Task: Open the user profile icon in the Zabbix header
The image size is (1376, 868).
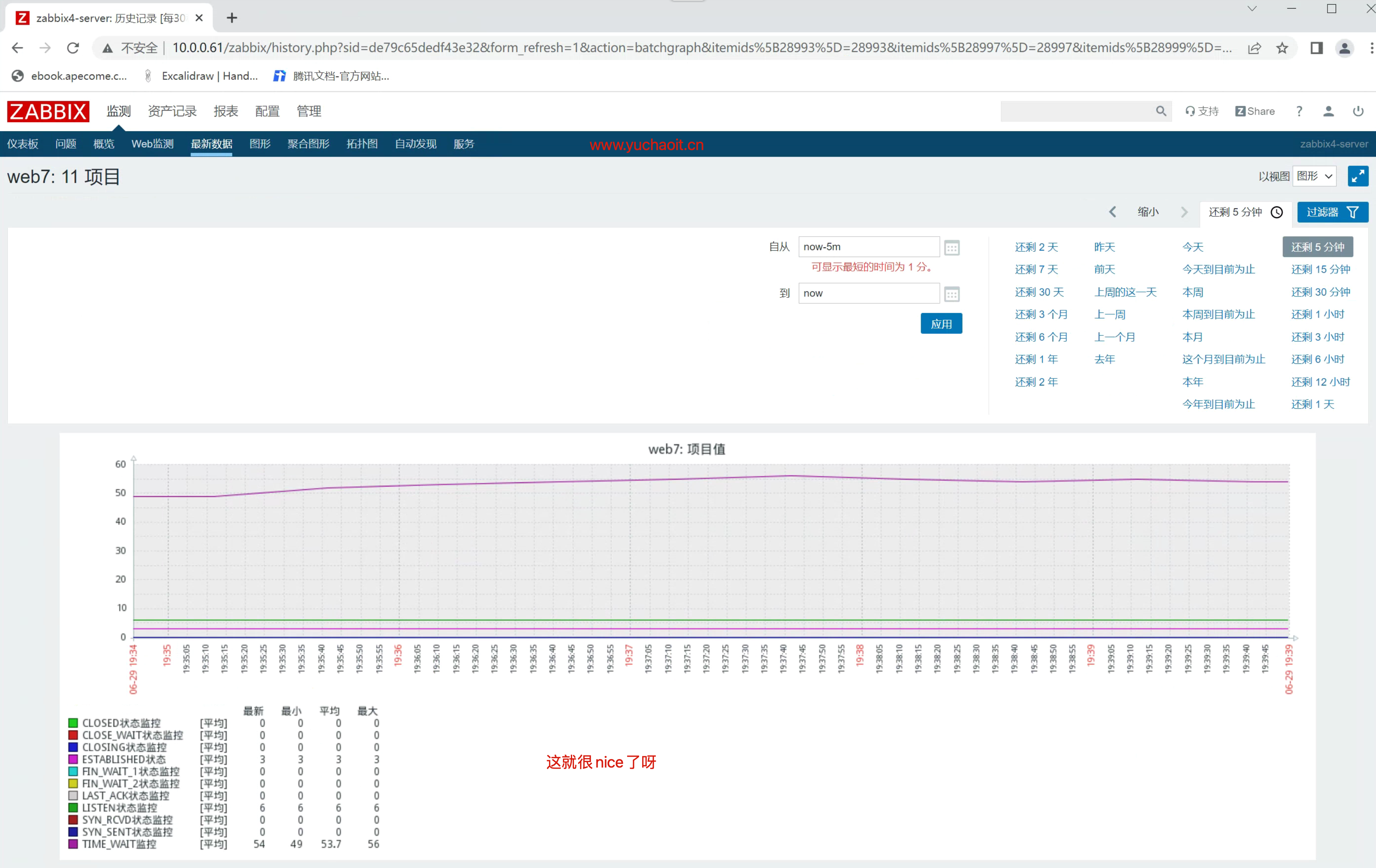Action: coord(1328,111)
